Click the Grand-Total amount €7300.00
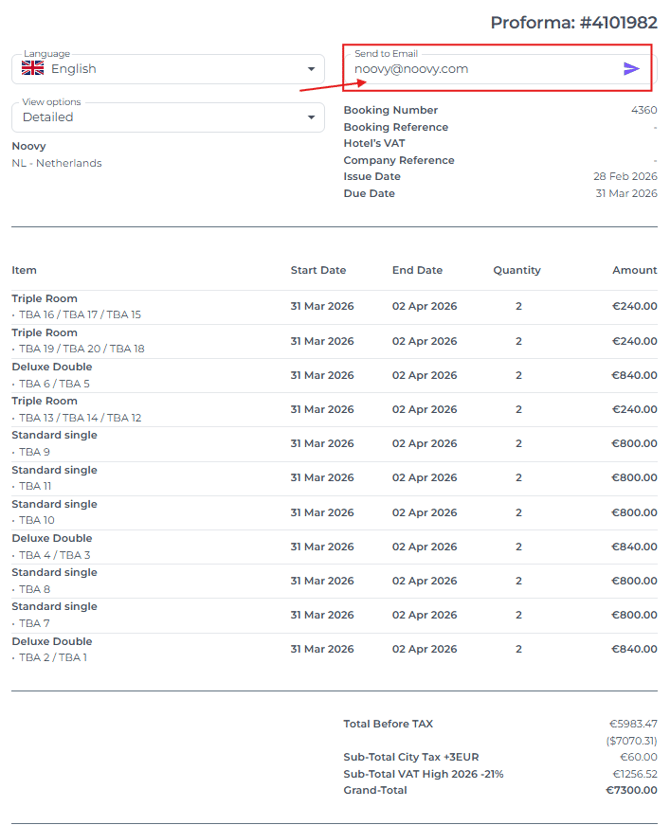This screenshot has height=825, width=670. (631, 790)
